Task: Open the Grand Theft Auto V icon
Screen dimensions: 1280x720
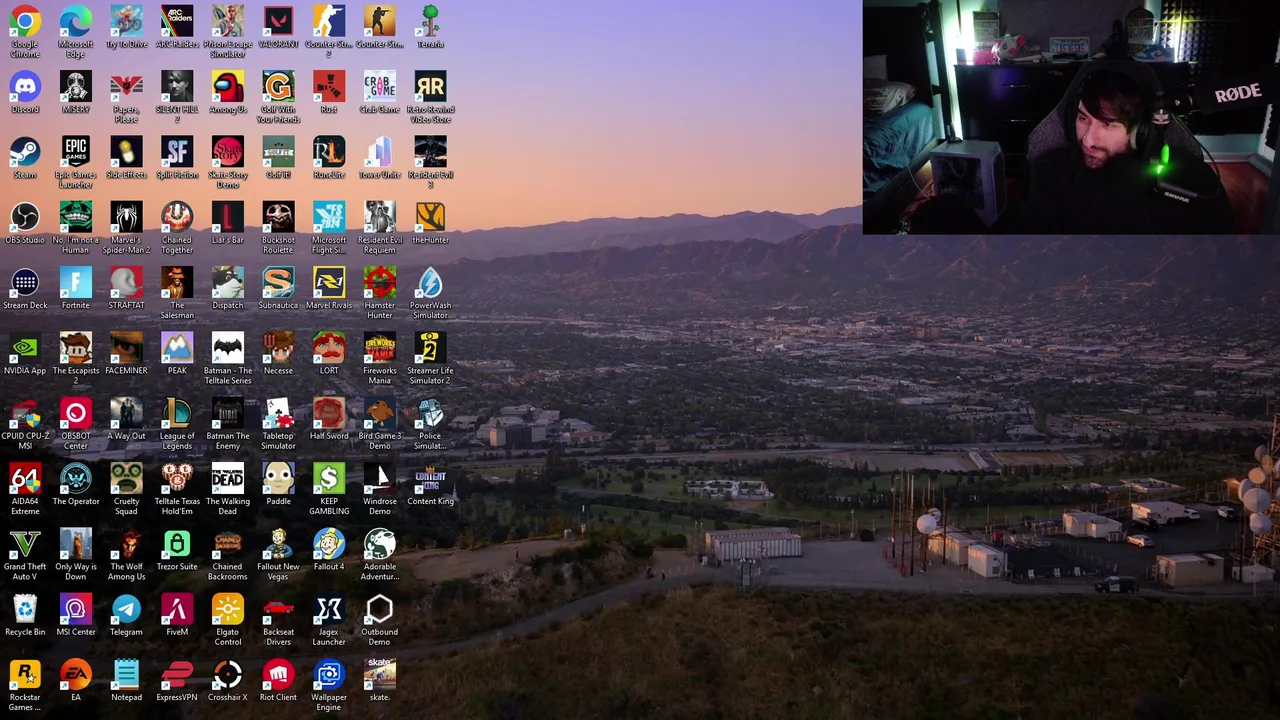Action: [x=25, y=544]
